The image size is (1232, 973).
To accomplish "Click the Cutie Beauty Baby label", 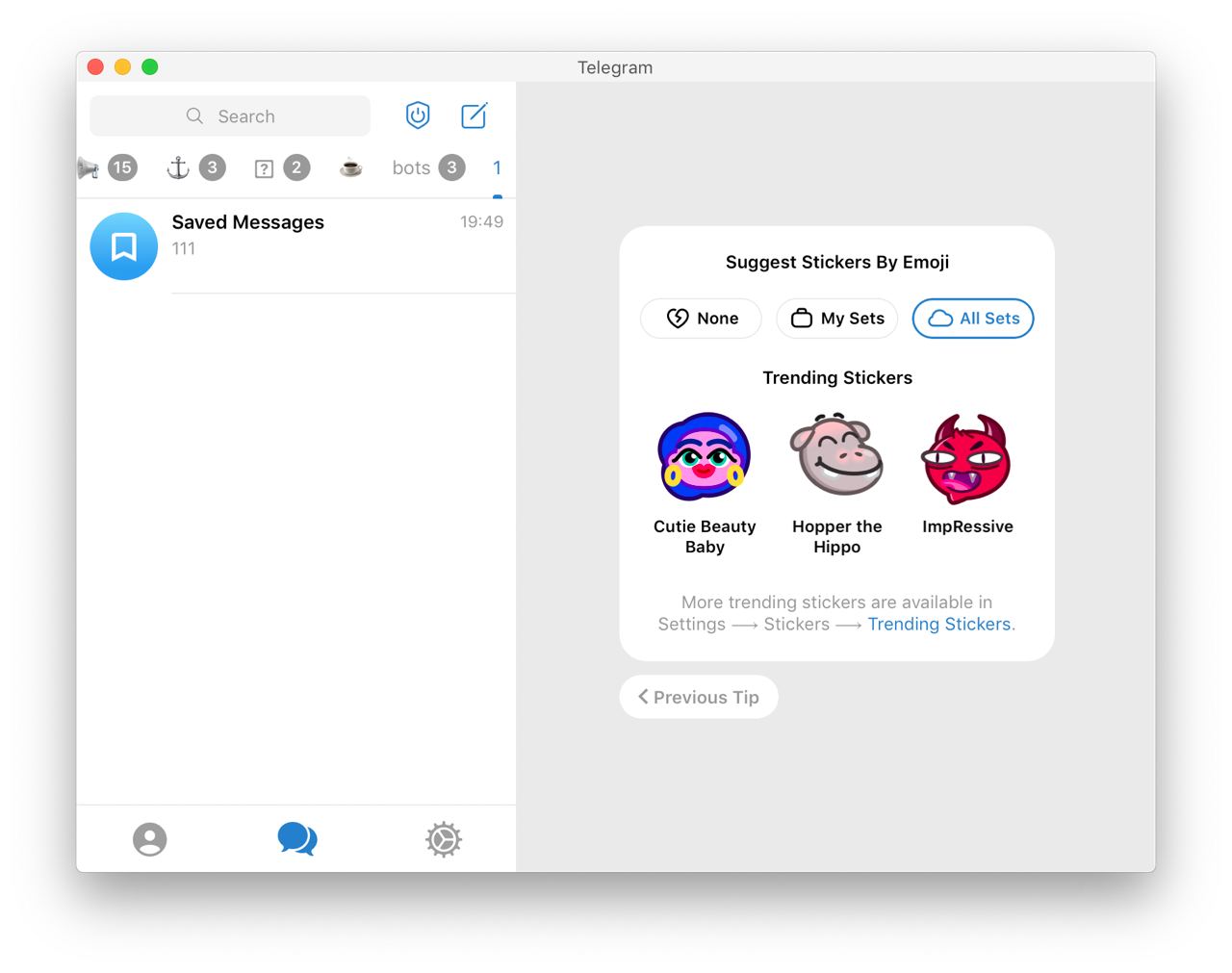I will [705, 536].
